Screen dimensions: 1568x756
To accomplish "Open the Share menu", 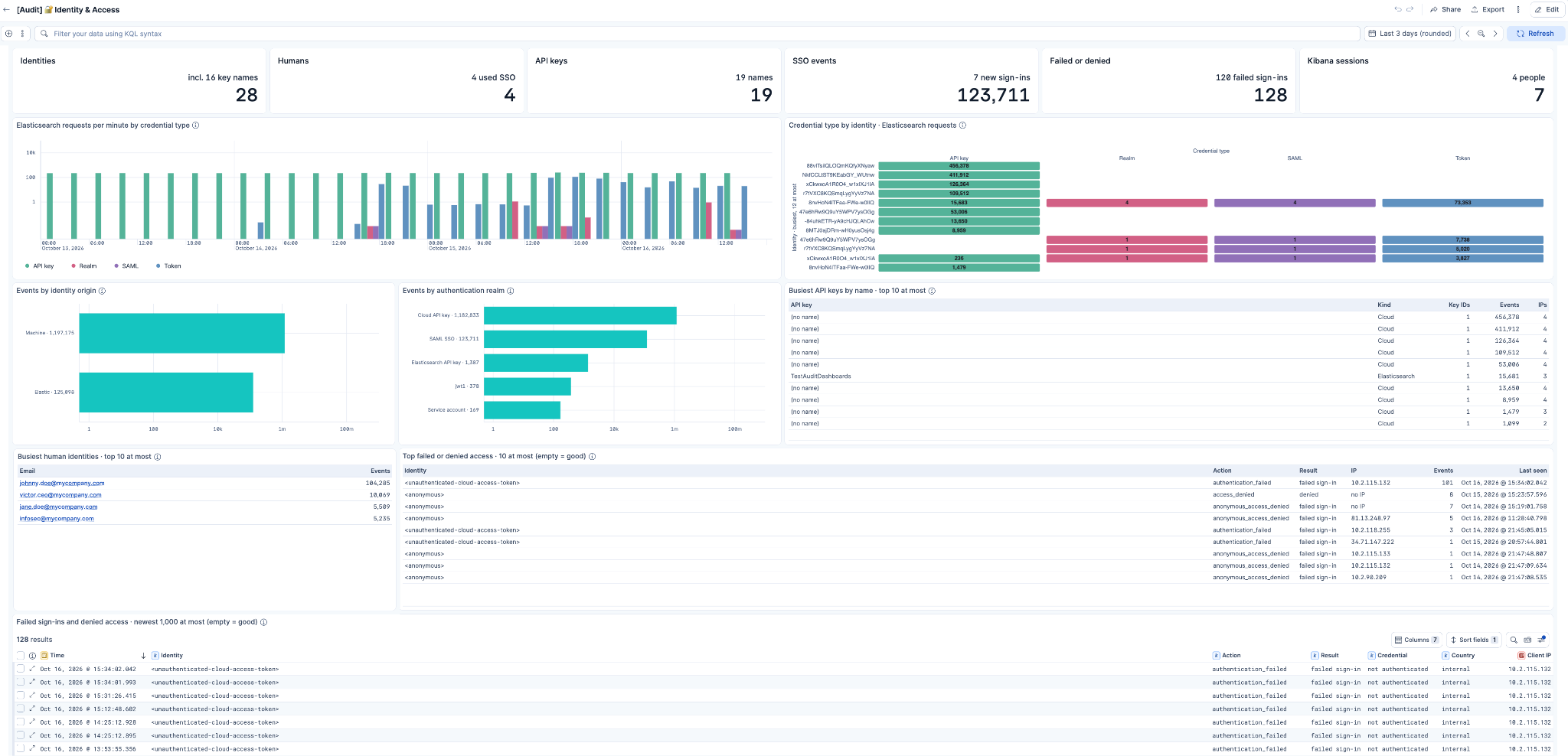I will [1445, 10].
